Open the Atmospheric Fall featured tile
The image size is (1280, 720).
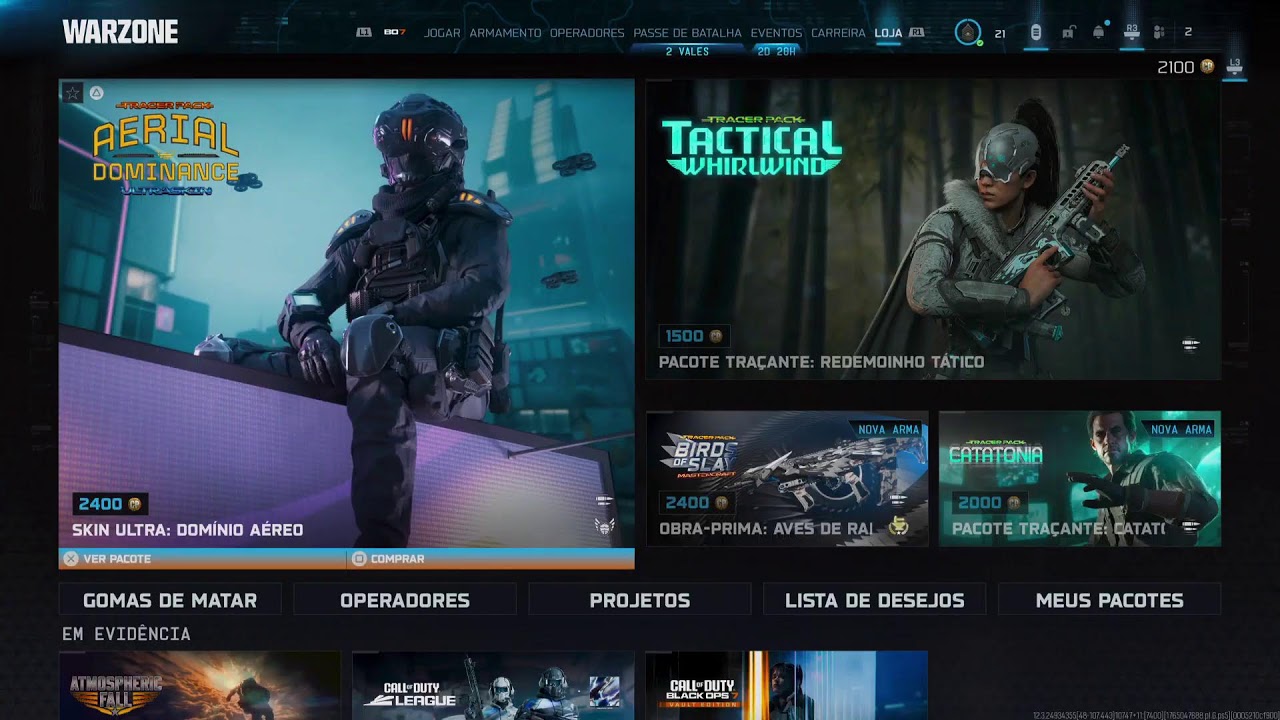point(200,686)
